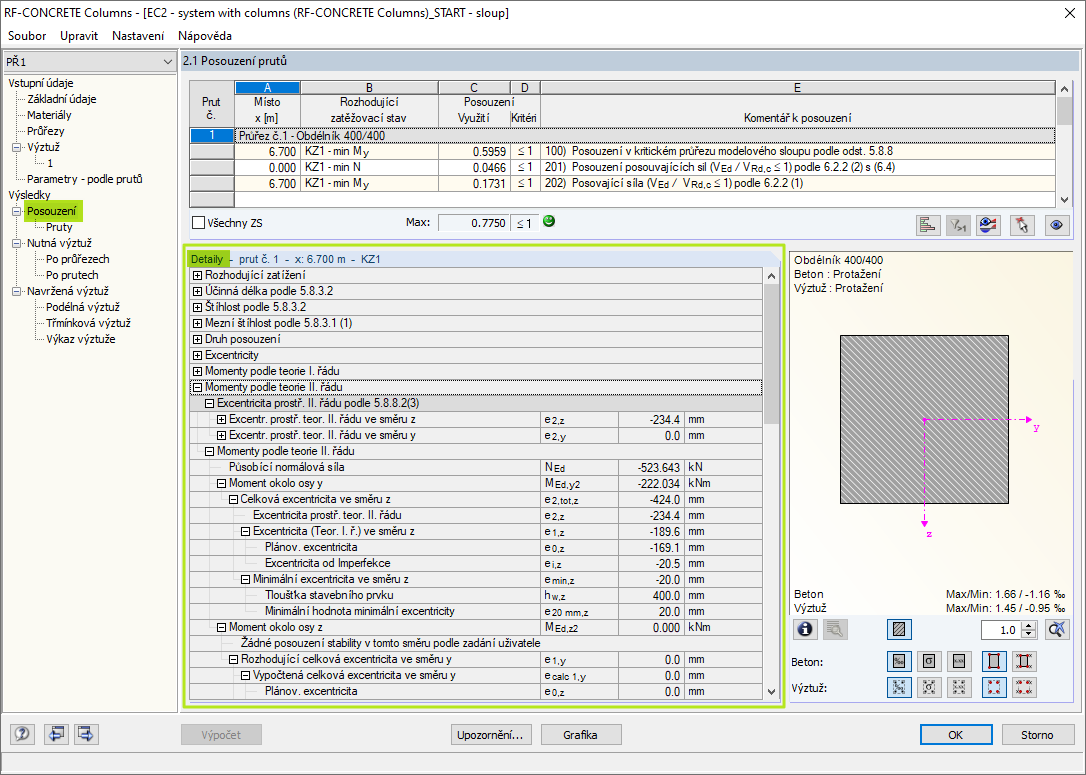Image resolution: width=1086 pixels, height=775 pixels.
Task: Show concrete stress sigma icon
Action: pos(929,661)
